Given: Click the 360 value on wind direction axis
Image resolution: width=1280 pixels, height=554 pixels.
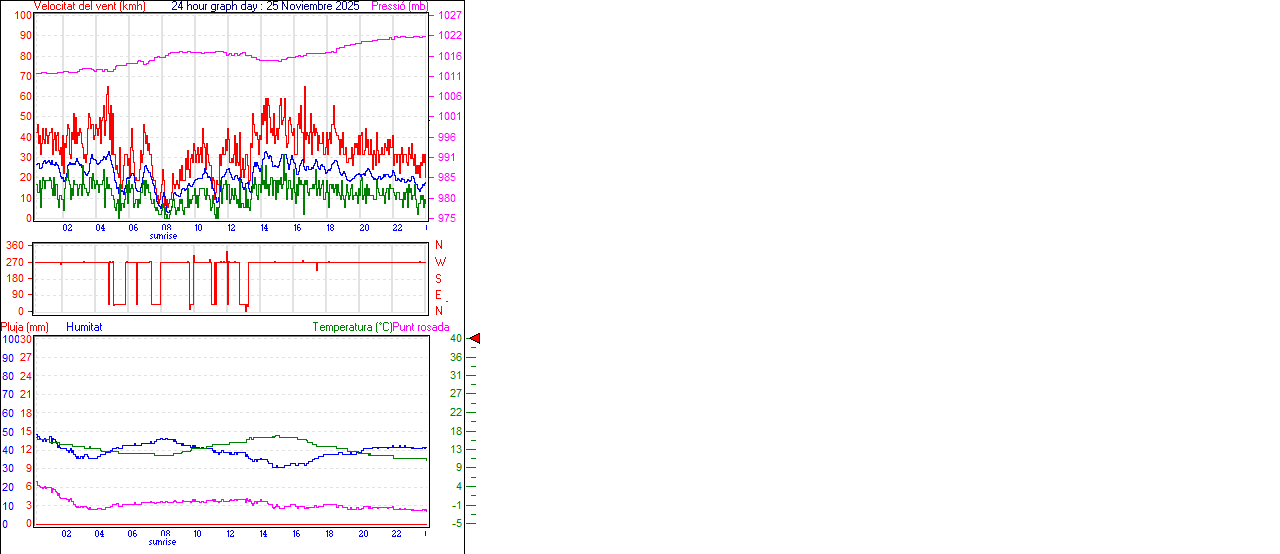Looking at the screenshot, I should (15, 246).
